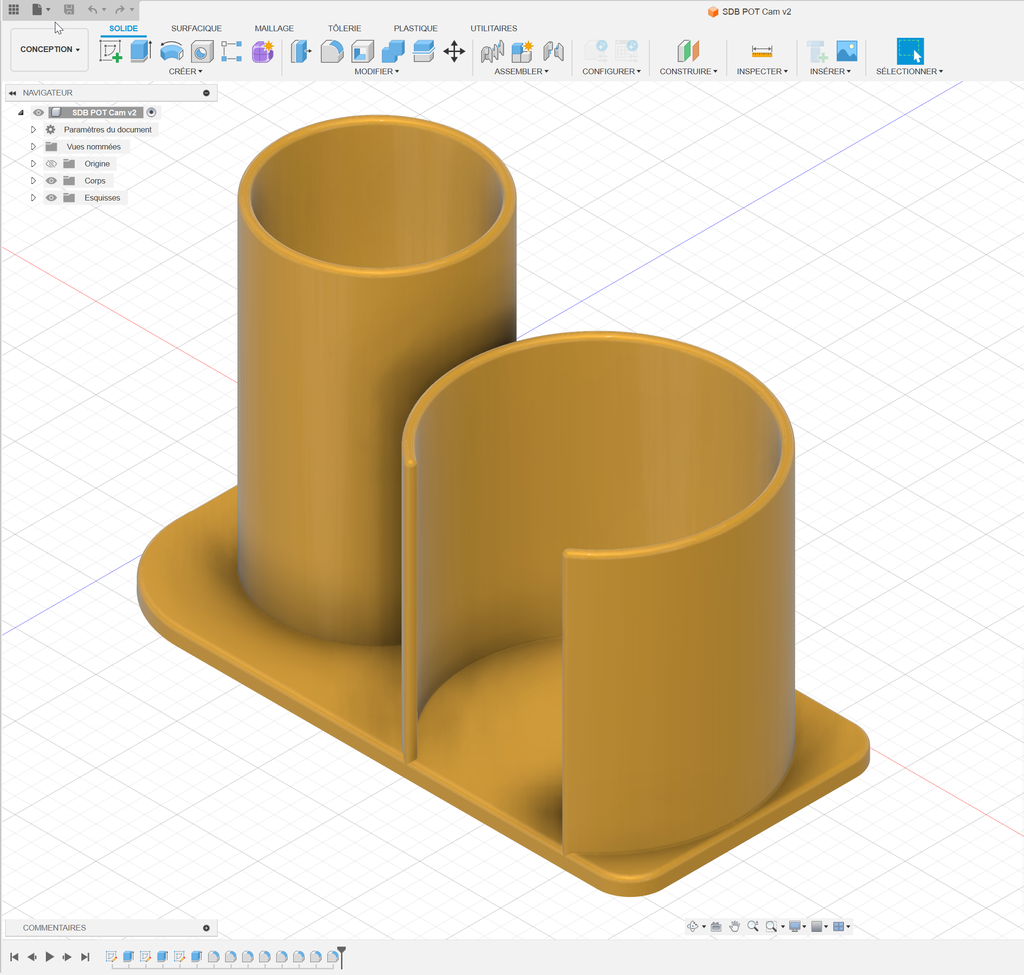
Task: Select the Create Sketch tool icon
Action: [110, 51]
